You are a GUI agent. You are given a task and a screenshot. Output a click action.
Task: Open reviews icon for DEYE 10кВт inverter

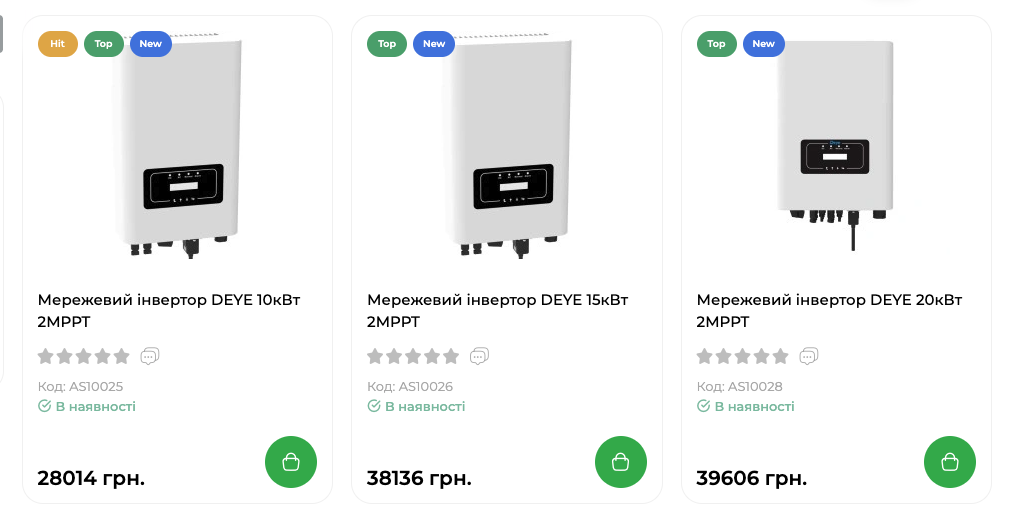point(150,356)
